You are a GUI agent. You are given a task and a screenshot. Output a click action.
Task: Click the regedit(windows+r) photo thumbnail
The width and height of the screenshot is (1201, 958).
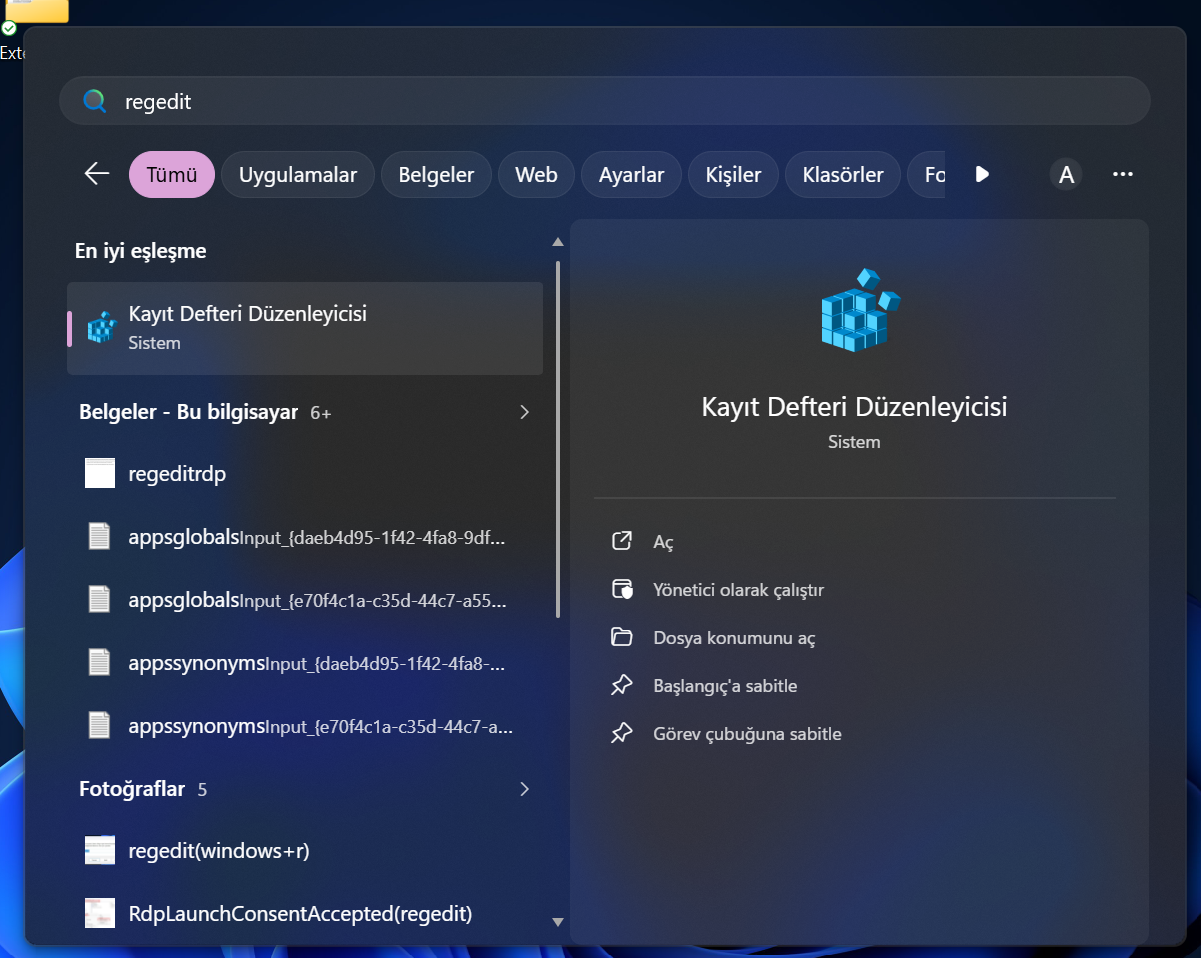(100, 851)
